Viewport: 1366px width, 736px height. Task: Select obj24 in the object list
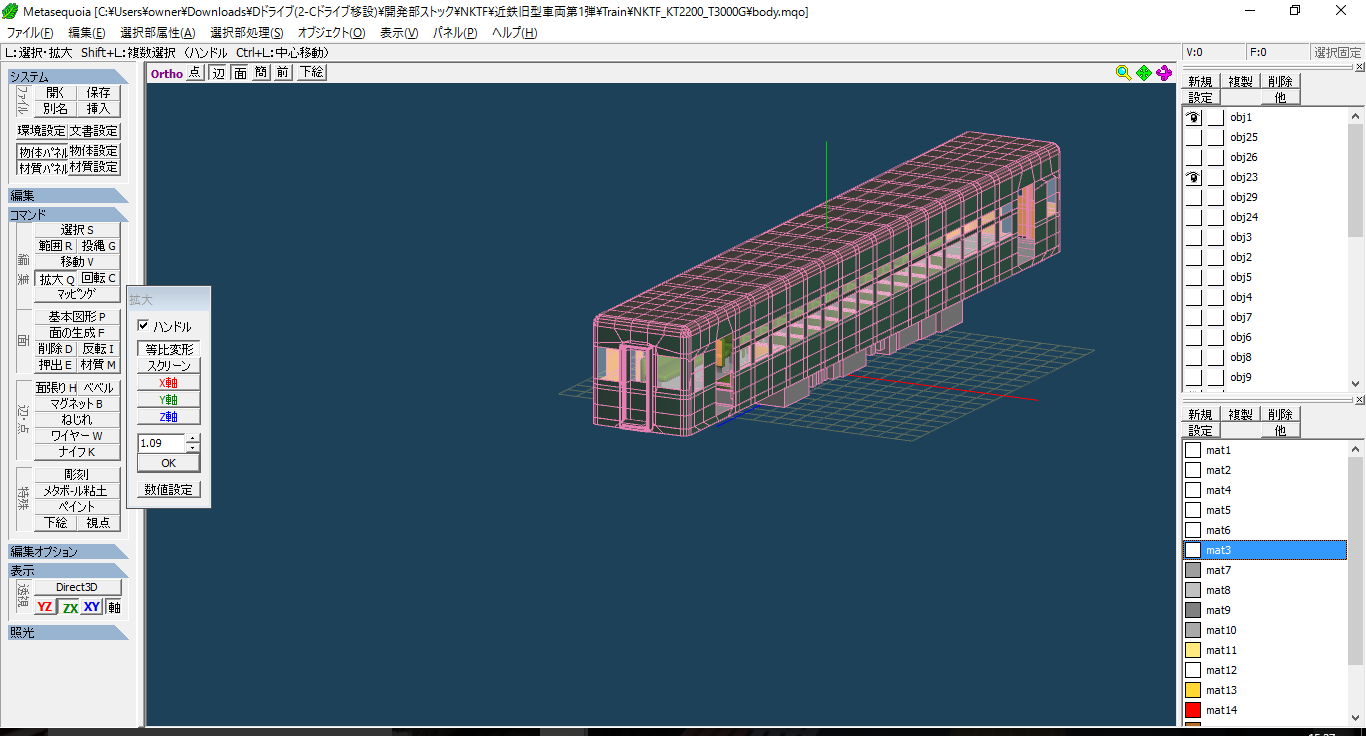(x=1243, y=217)
